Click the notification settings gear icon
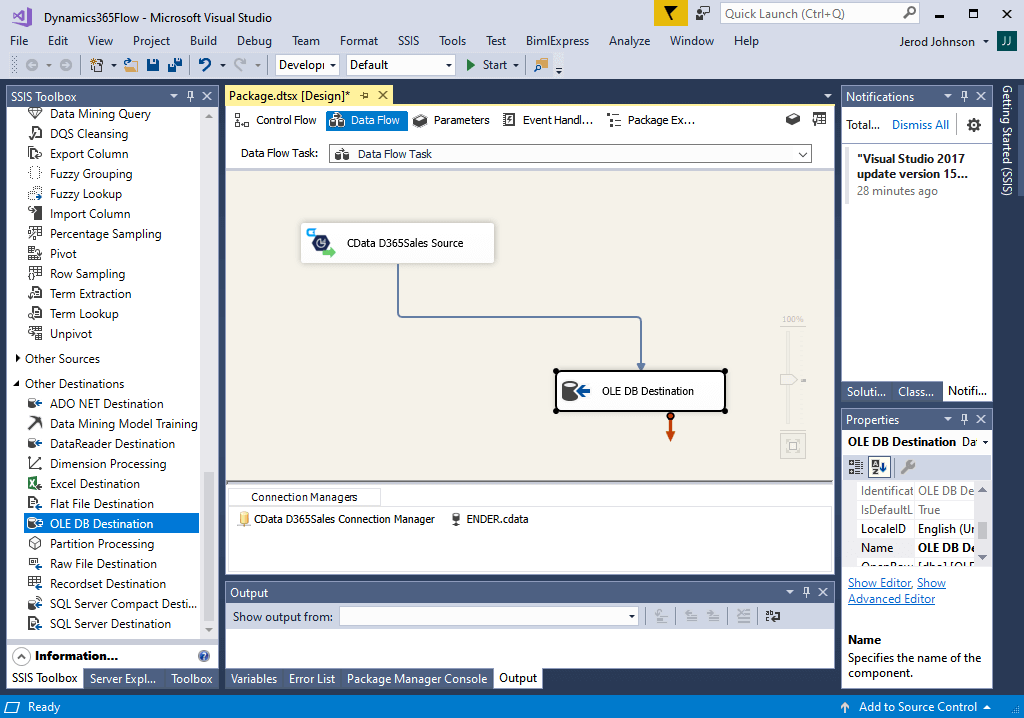The width and height of the screenshot is (1024, 718). [x=973, y=125]
